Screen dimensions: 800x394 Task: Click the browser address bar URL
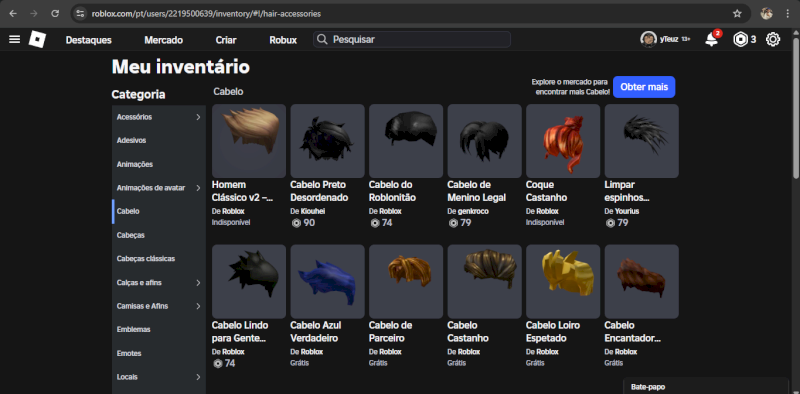(x=206, y=14)
